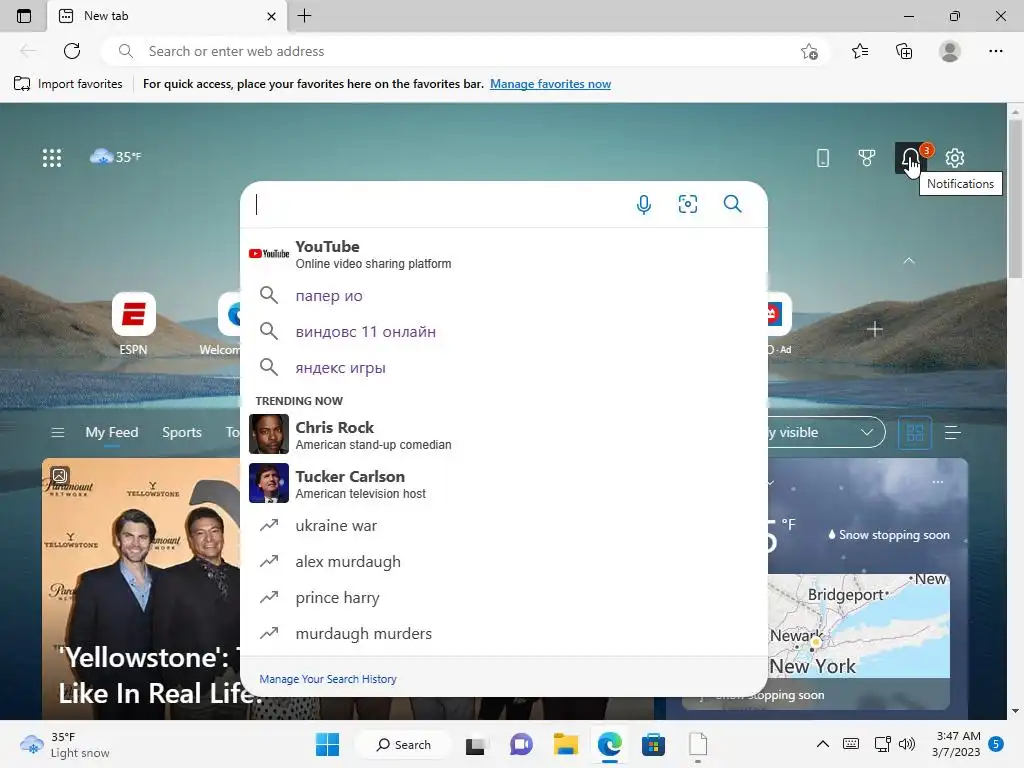Open Chat app from taskbar

click(x=521, y=744)
